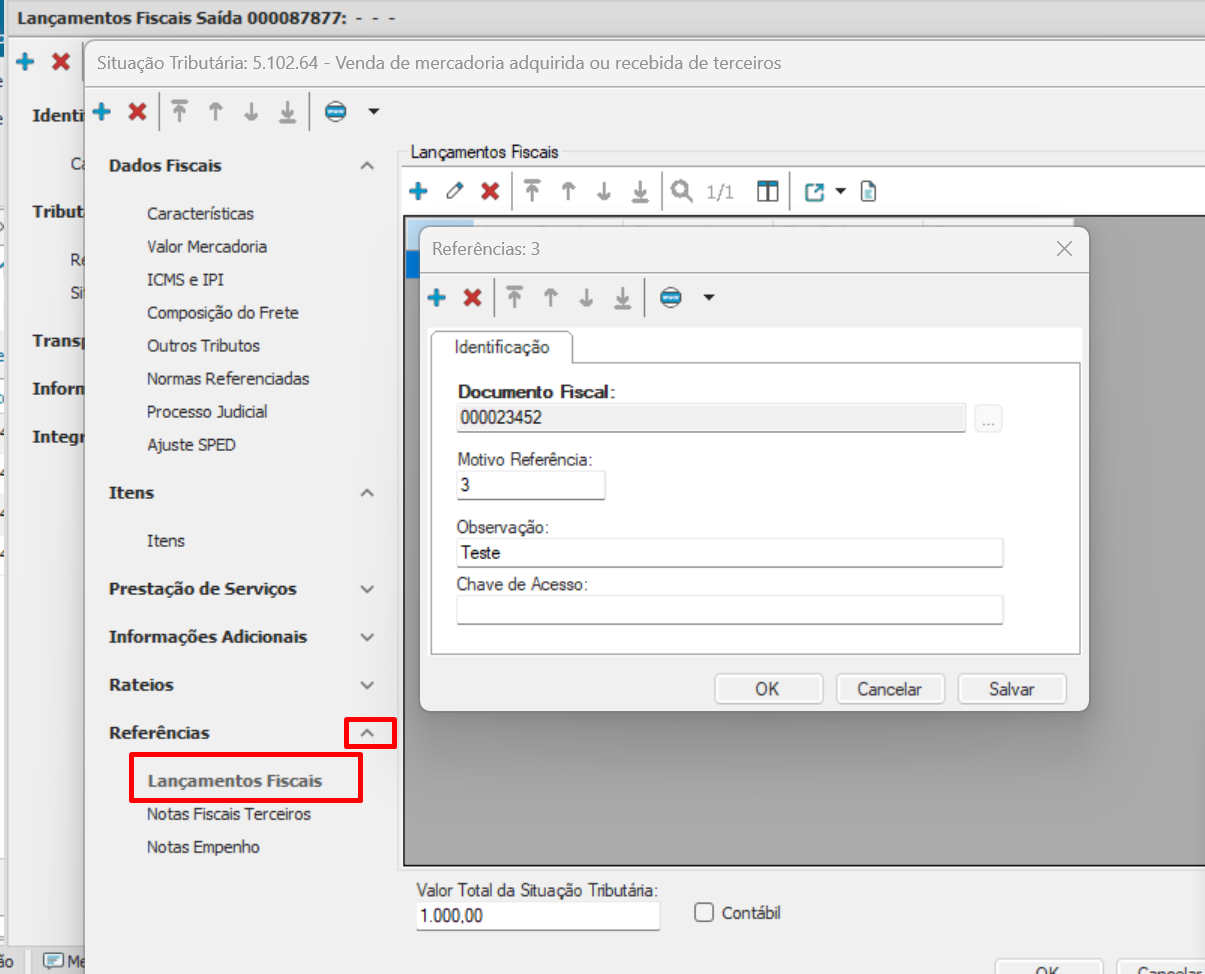Edit entry with pencil in Lançamentos Fiscais toolbar
This screenshot has width=1205, height=974.
454,191
